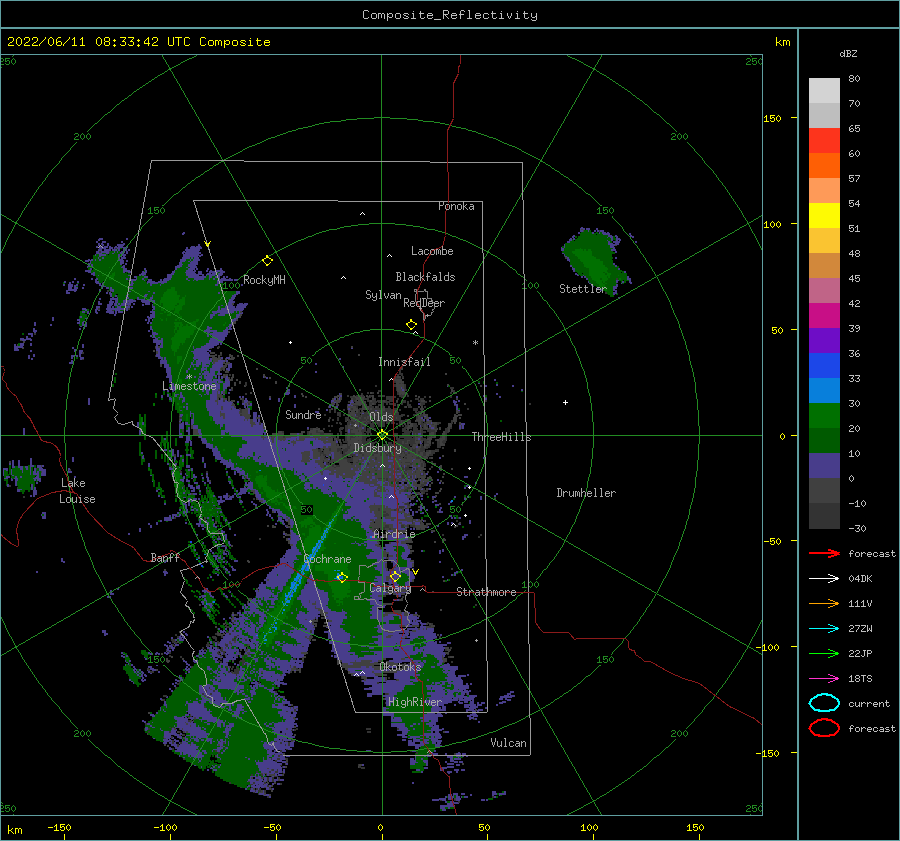Click the 33 dBZ light blue swatch
The image size is (900, 841).
824,390
